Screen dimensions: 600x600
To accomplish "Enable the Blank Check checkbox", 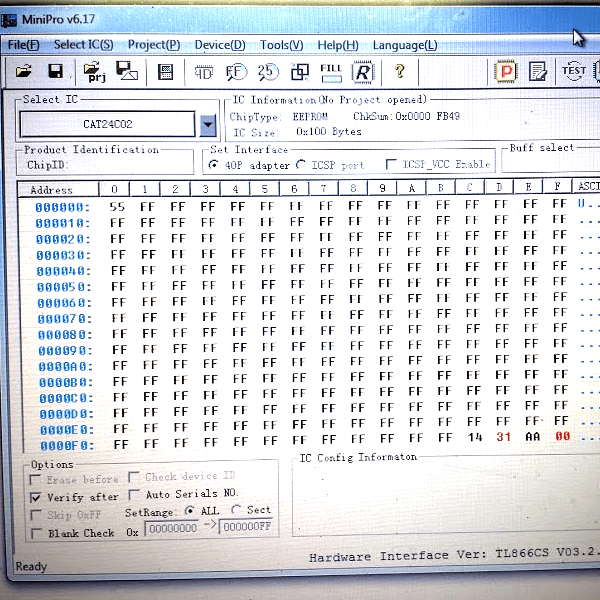I will click(x=37, y=533).
